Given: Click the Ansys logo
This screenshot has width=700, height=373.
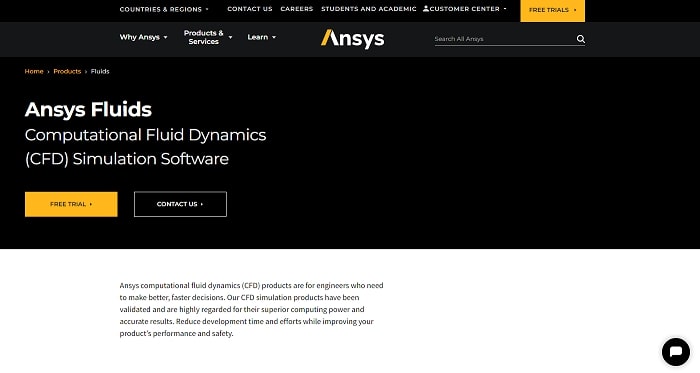Looking at the screenshot, I should pos(352,38).
